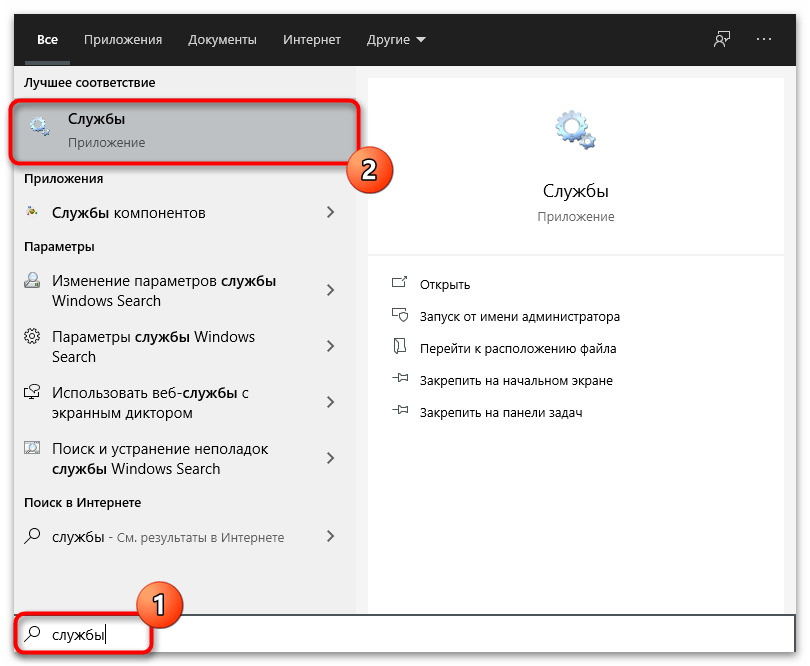Image resolution: width=810 pixels, height=666 pixels.
Task: Switch to the Документы tab
Action: click(222, 40)
